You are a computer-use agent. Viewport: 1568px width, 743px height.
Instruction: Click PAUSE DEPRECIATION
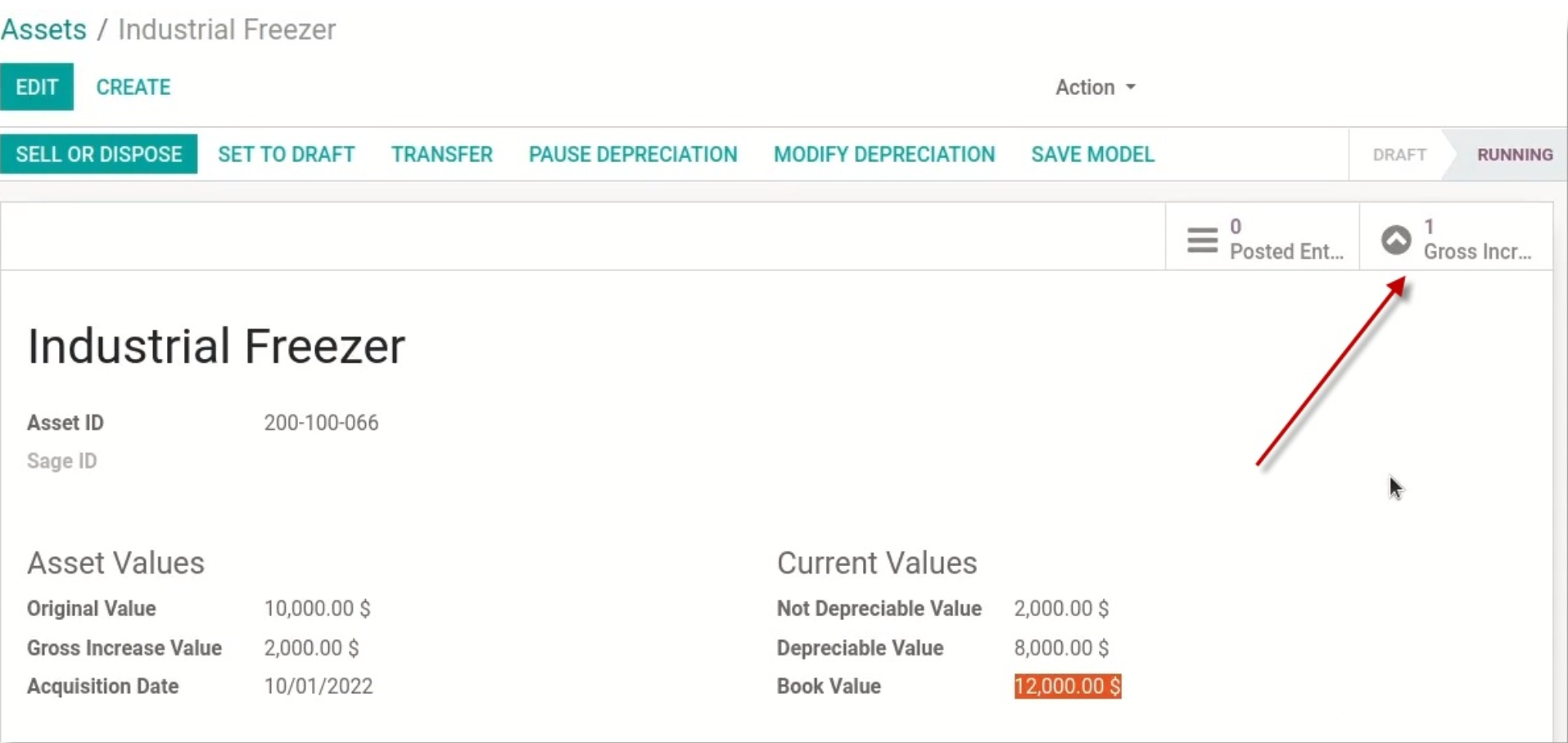[633, 154]
